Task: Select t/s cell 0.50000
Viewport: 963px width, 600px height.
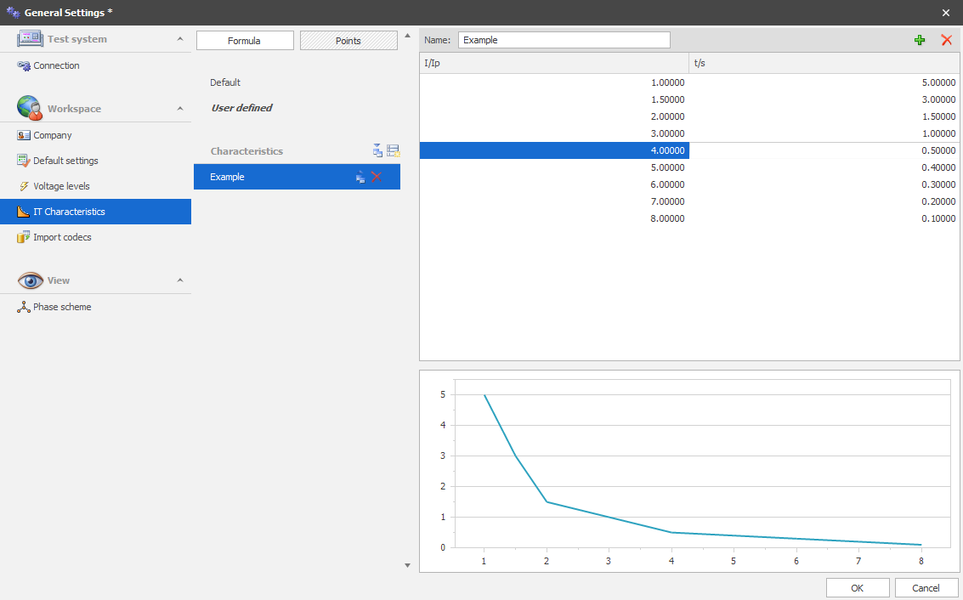Action: [824, 150]
